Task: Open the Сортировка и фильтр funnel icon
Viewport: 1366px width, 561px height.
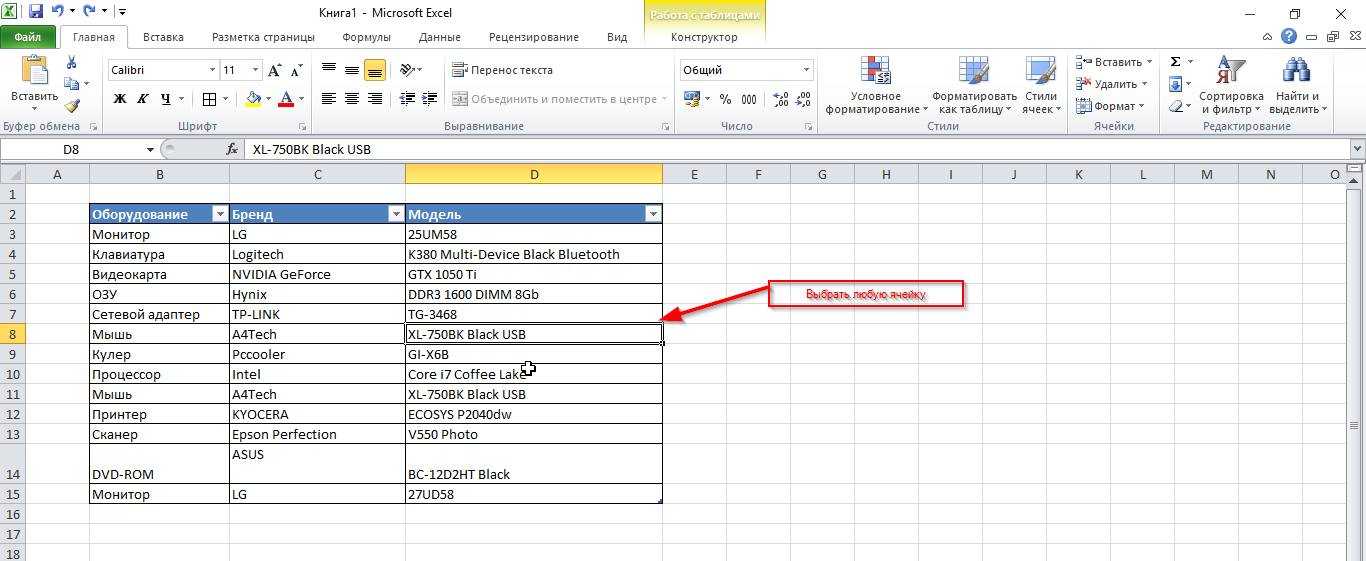Action: (x=1231, y=70)
